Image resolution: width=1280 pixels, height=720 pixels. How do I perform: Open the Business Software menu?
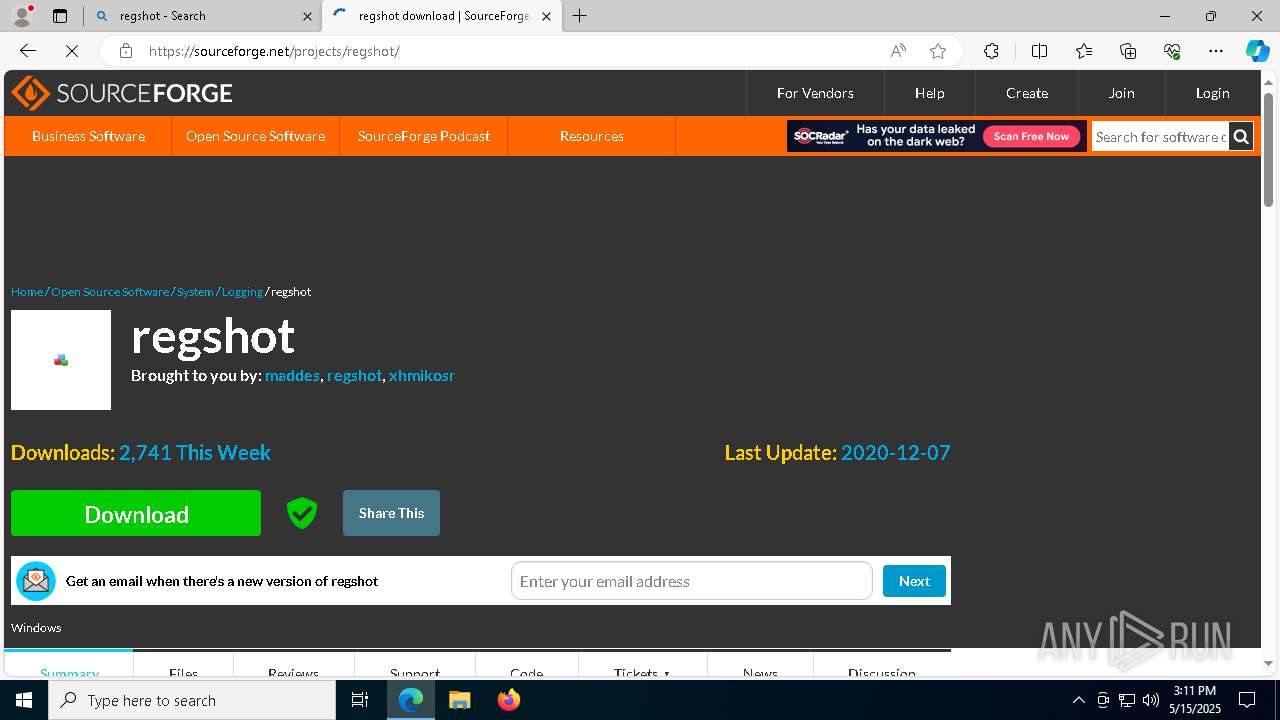(88, 136)
